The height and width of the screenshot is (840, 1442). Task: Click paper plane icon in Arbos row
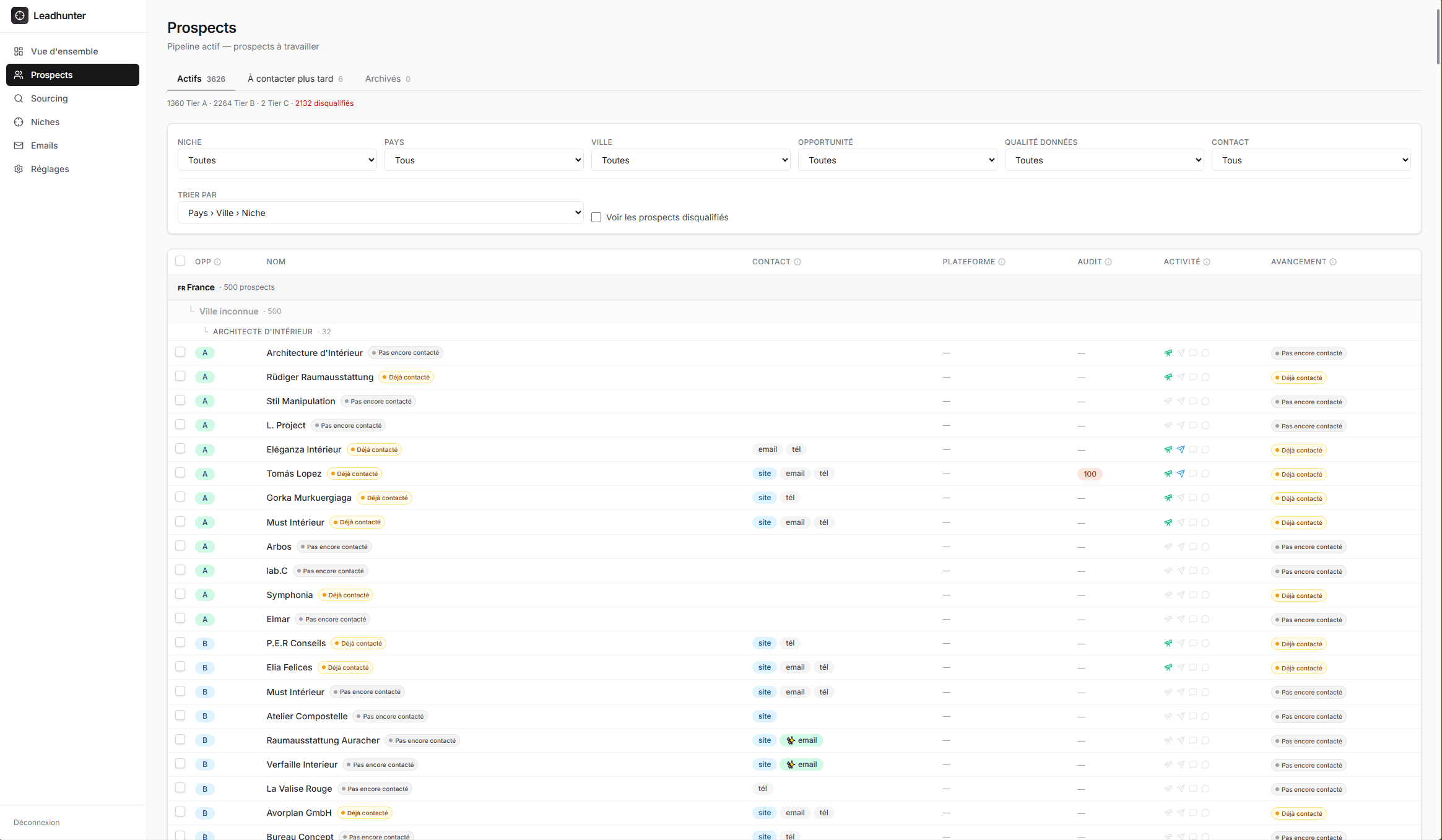(1181, 547)
